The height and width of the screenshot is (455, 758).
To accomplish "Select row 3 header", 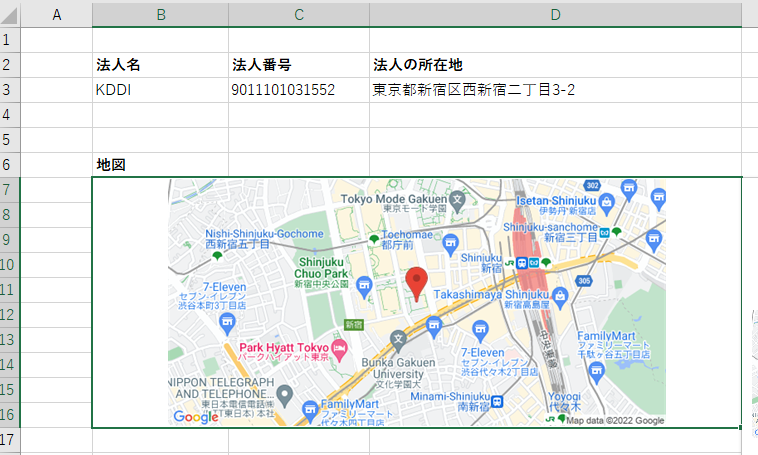I will tap(9, 90).
